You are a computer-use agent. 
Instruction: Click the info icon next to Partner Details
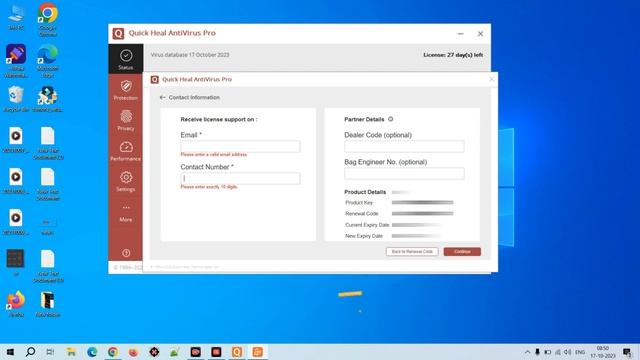point(391,119)
